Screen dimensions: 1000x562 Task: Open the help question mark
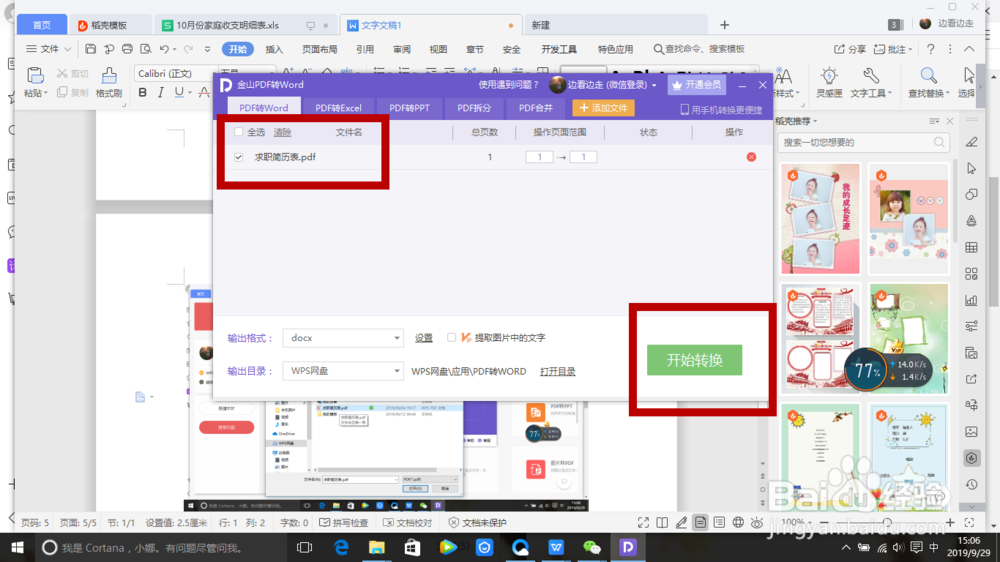pos(930,49)
